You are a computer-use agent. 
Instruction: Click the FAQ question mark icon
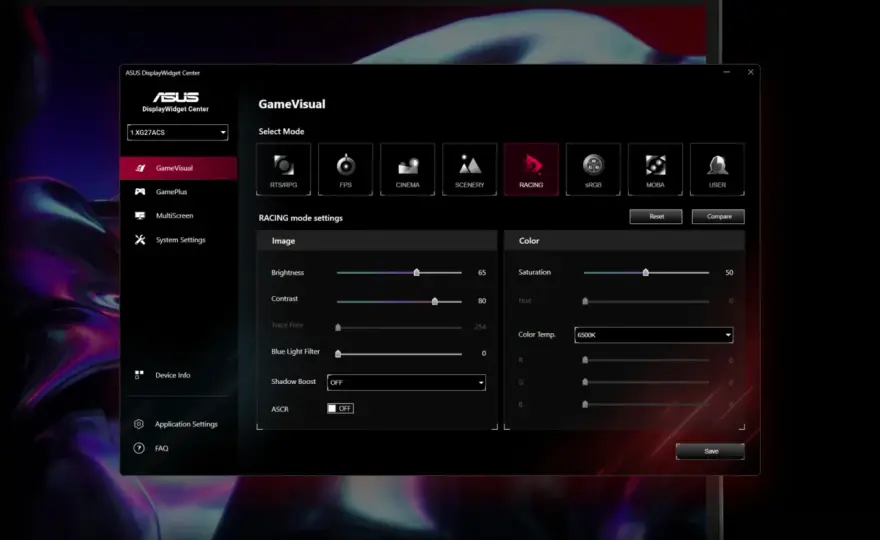[x=139, y=448]
